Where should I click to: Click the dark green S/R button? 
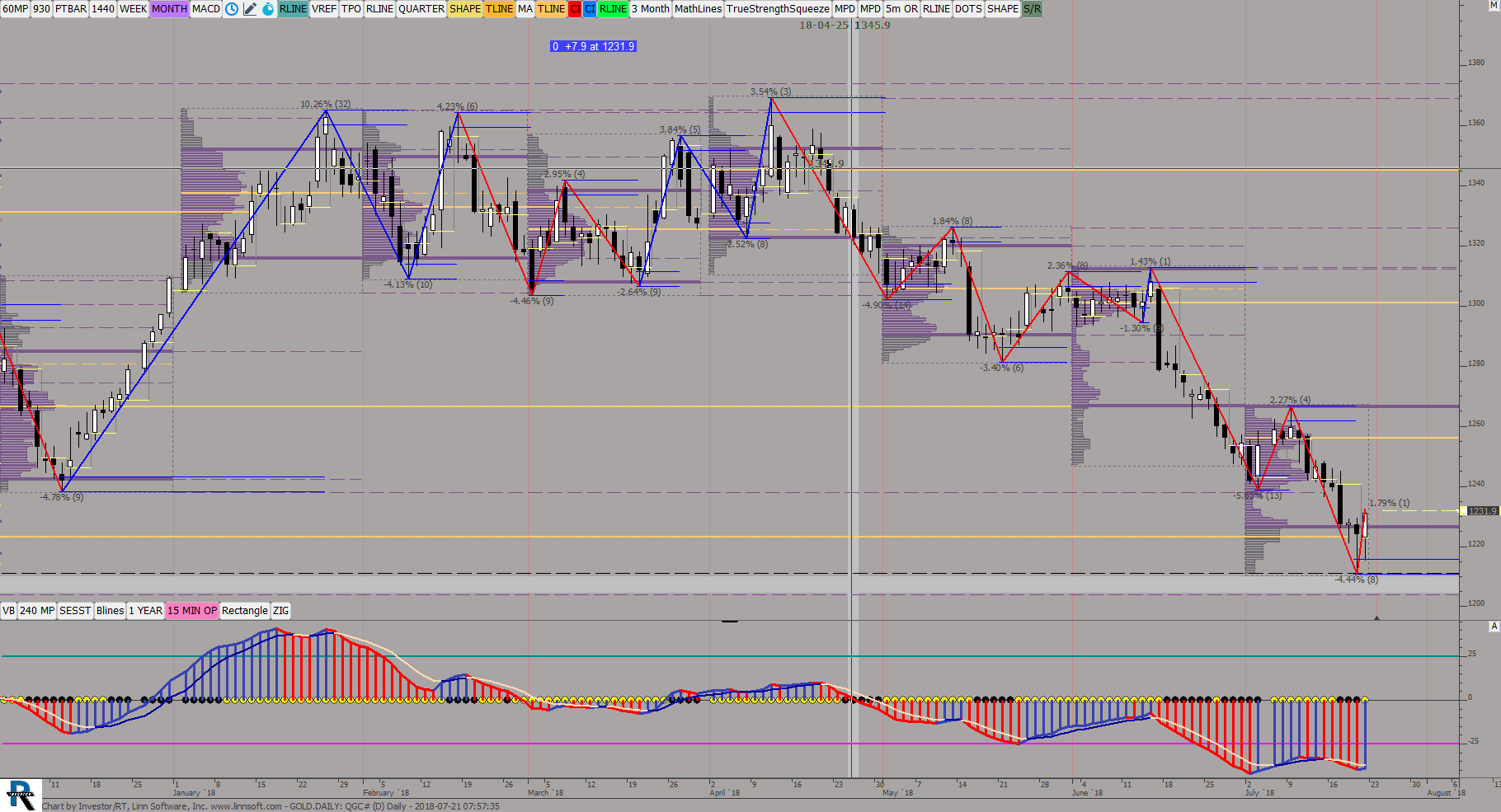pyautogui.click(x=1032, y=9)
